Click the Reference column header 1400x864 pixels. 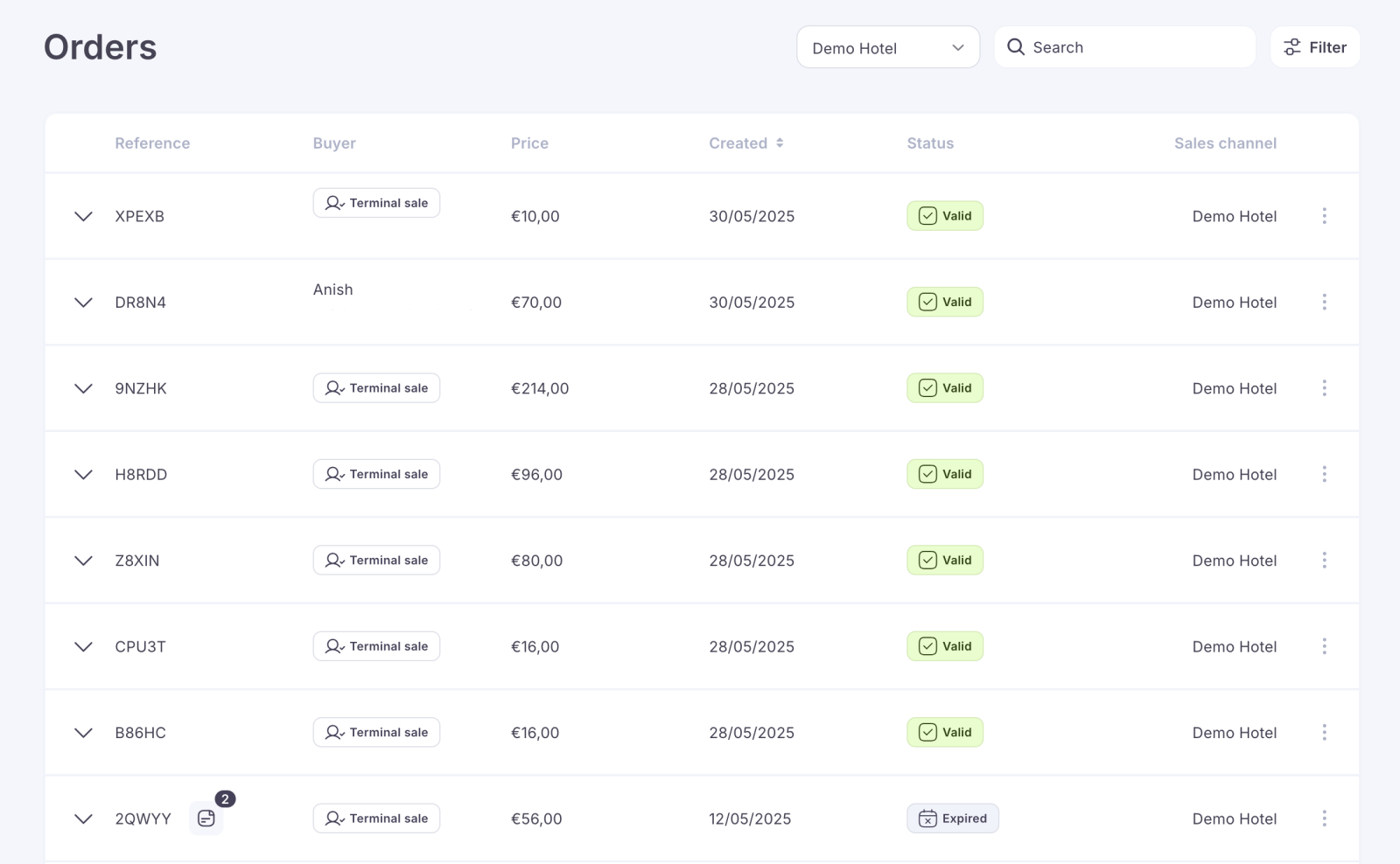pyautogui.click(x=152, y=143)
